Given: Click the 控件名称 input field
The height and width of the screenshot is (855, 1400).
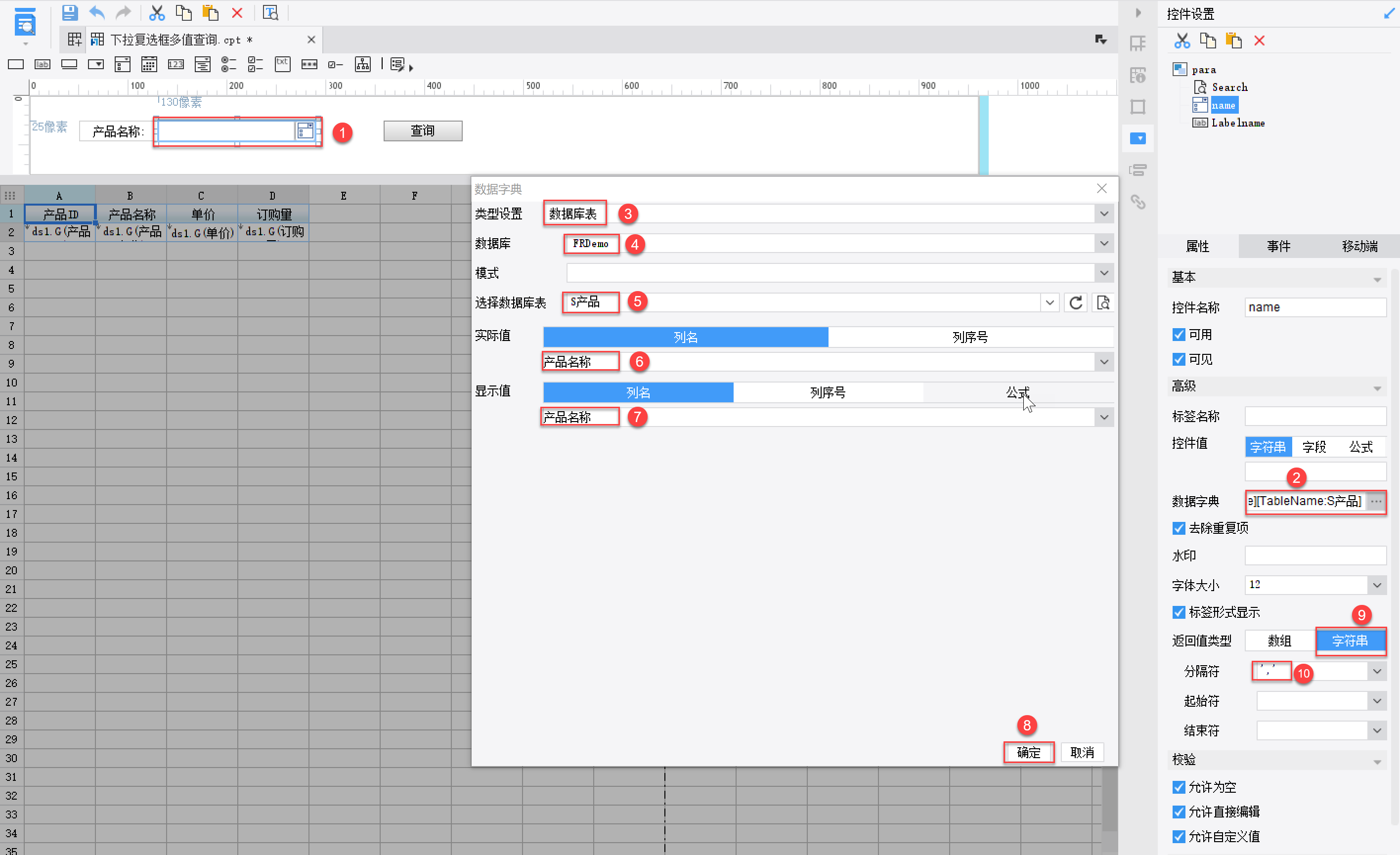Looking at the screenshot, I should coord(1315,307).
